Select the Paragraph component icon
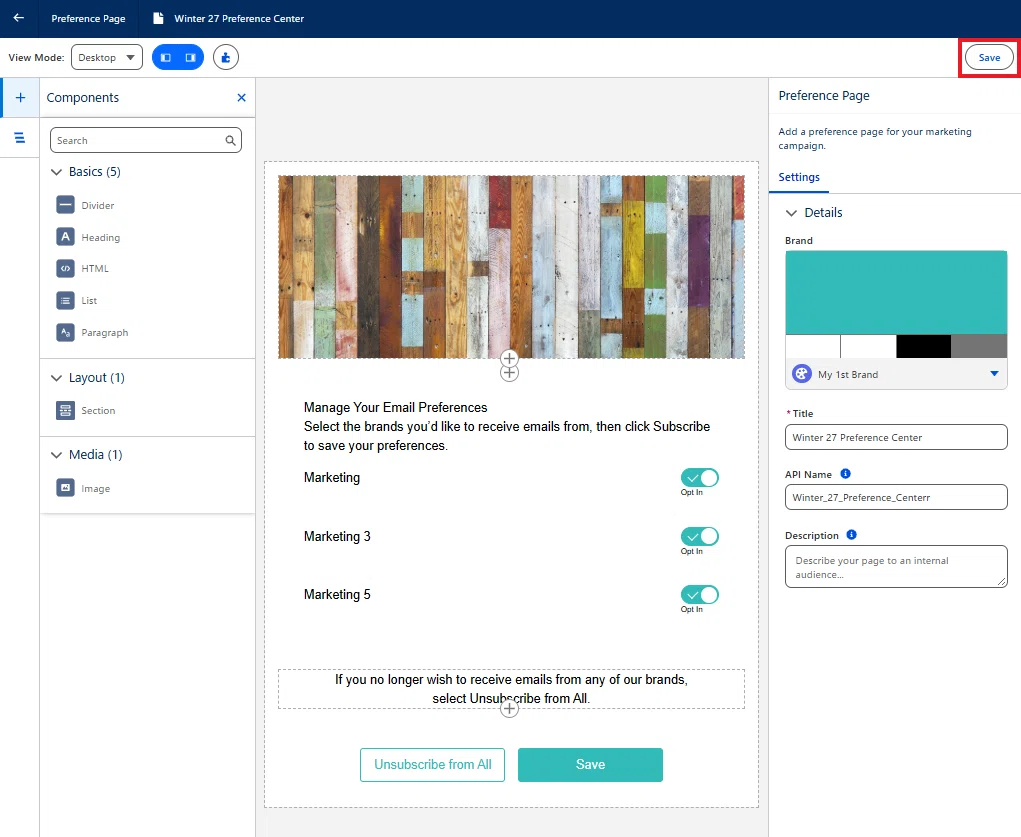This screenshot has width=1021, height=837. click(65, 332)
